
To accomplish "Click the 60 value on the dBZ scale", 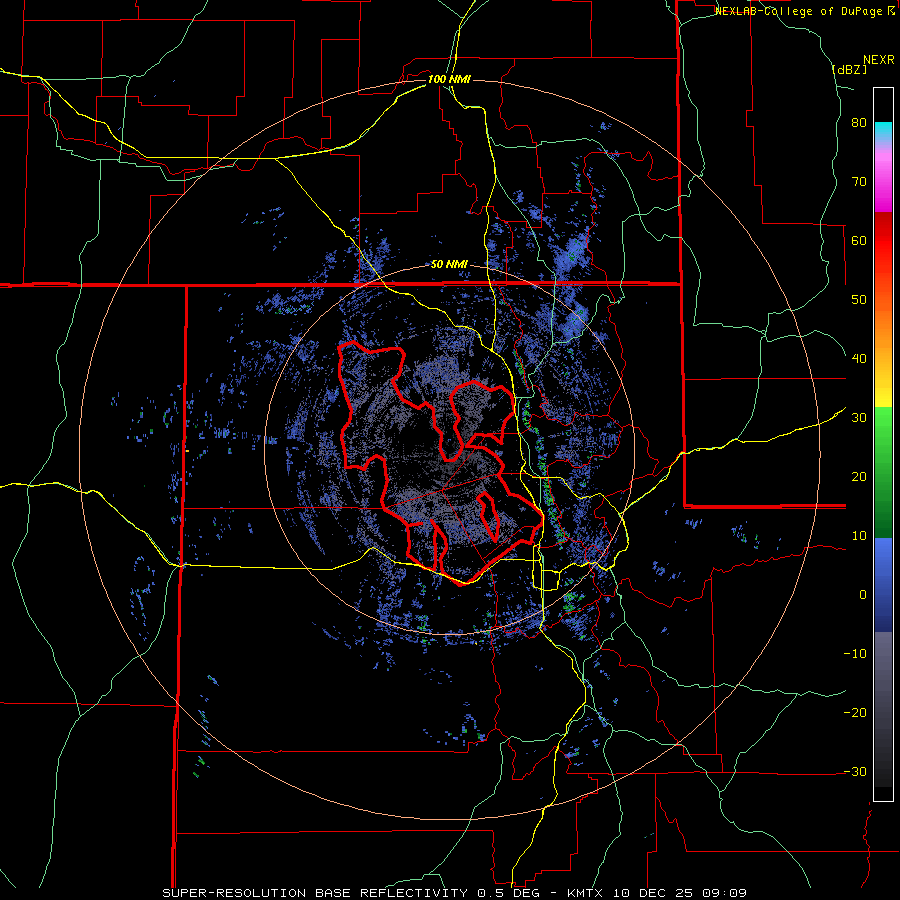I will pyautogui.click(x=859, y=240).
